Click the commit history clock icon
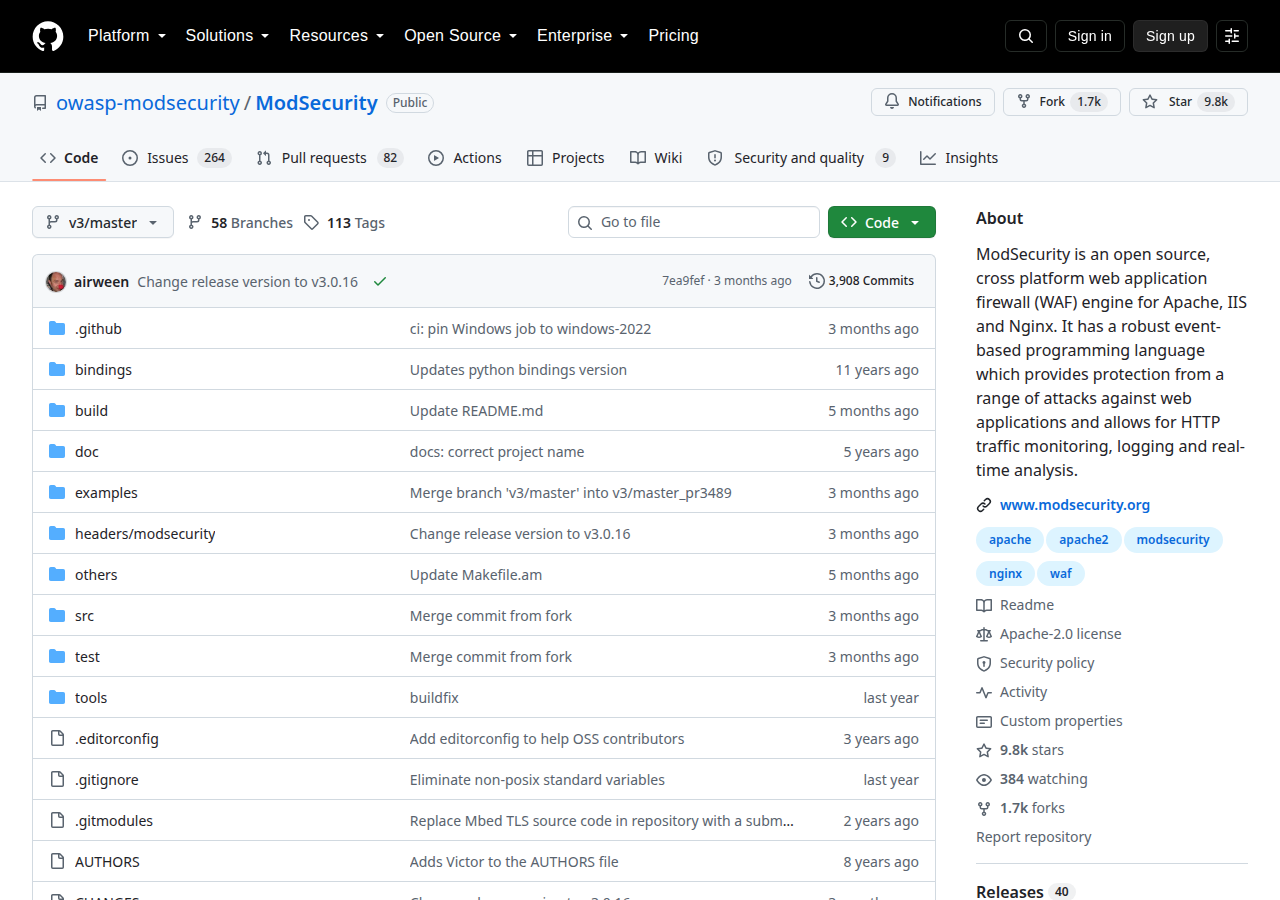 (x=817, y=281)
